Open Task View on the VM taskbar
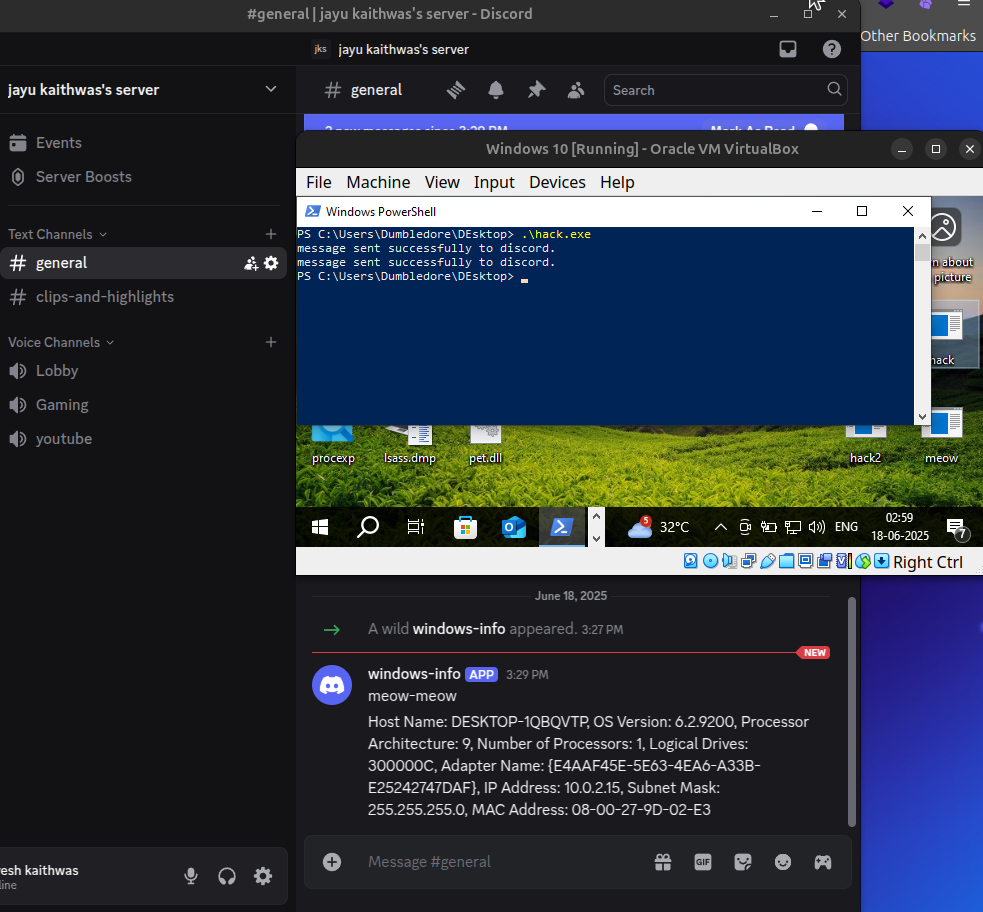 coord(416,527)
